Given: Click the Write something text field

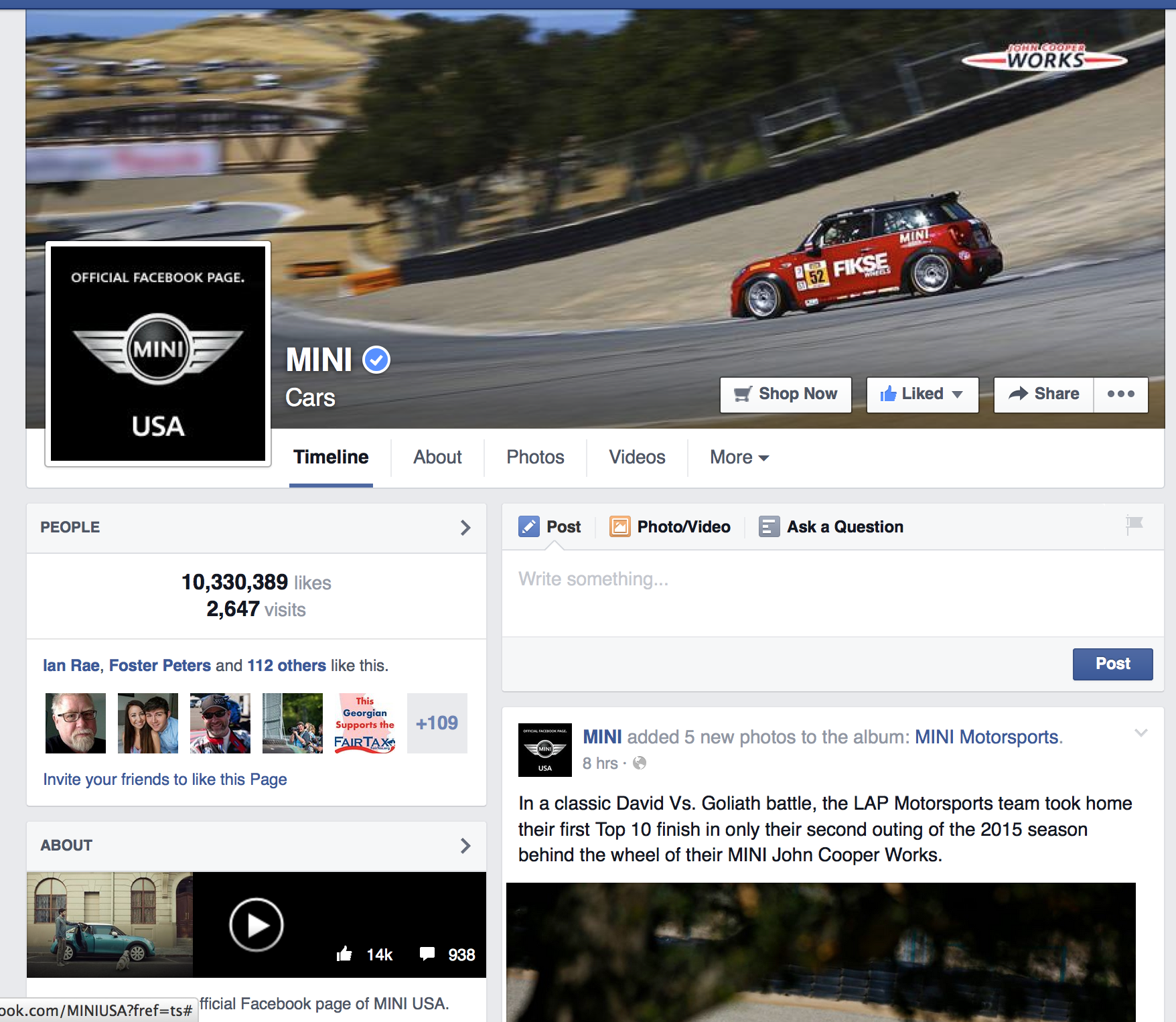Looking at the screenshot, I should [x=832, y=593].
